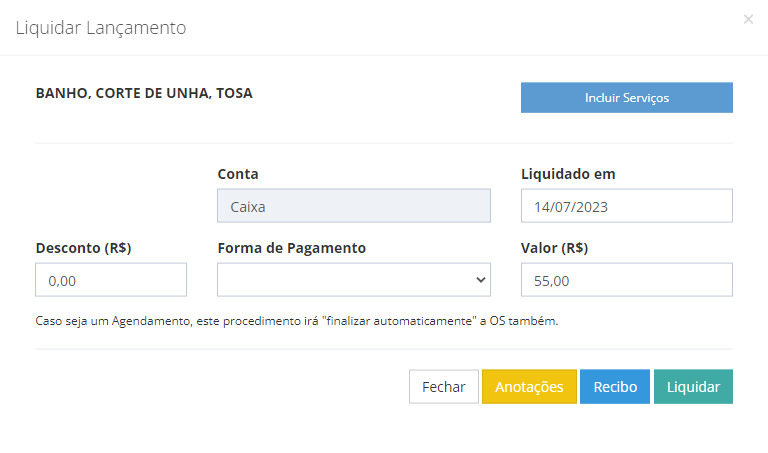This screenshot has width=768, height=453.
Task: Click into the Desconto amount field
Action: (111, 280)
